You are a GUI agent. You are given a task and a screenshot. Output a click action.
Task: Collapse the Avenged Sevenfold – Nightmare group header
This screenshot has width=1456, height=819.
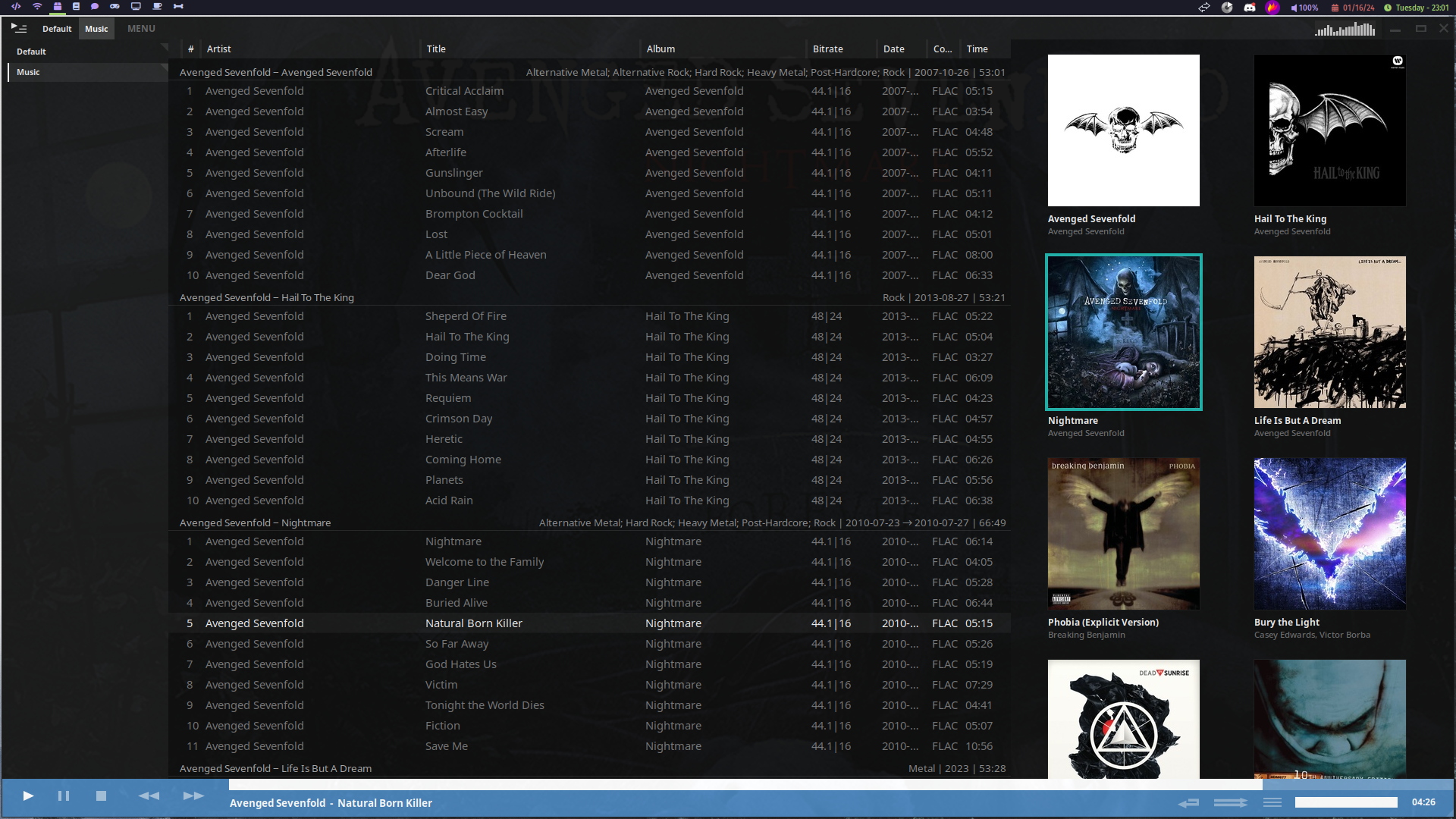click(x=255, y=523)
